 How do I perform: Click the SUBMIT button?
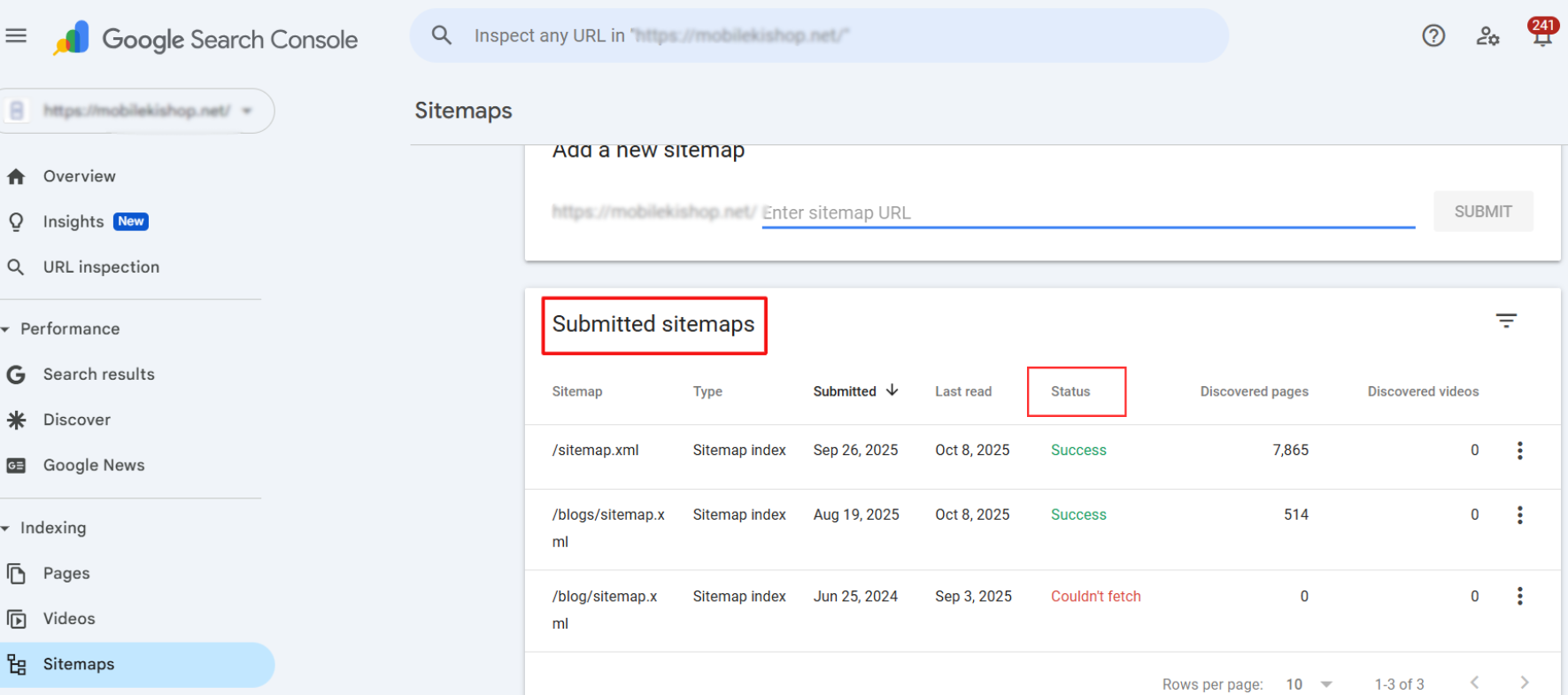1483,212
